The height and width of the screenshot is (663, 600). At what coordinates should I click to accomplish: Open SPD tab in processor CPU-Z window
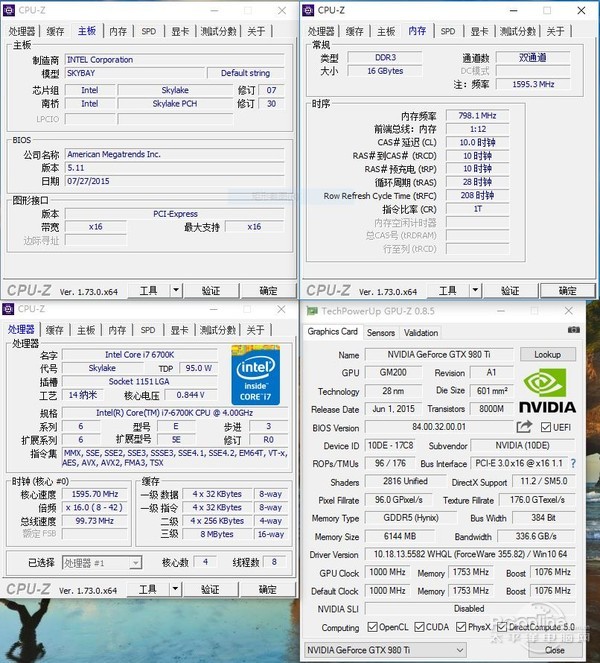(148, 330)
